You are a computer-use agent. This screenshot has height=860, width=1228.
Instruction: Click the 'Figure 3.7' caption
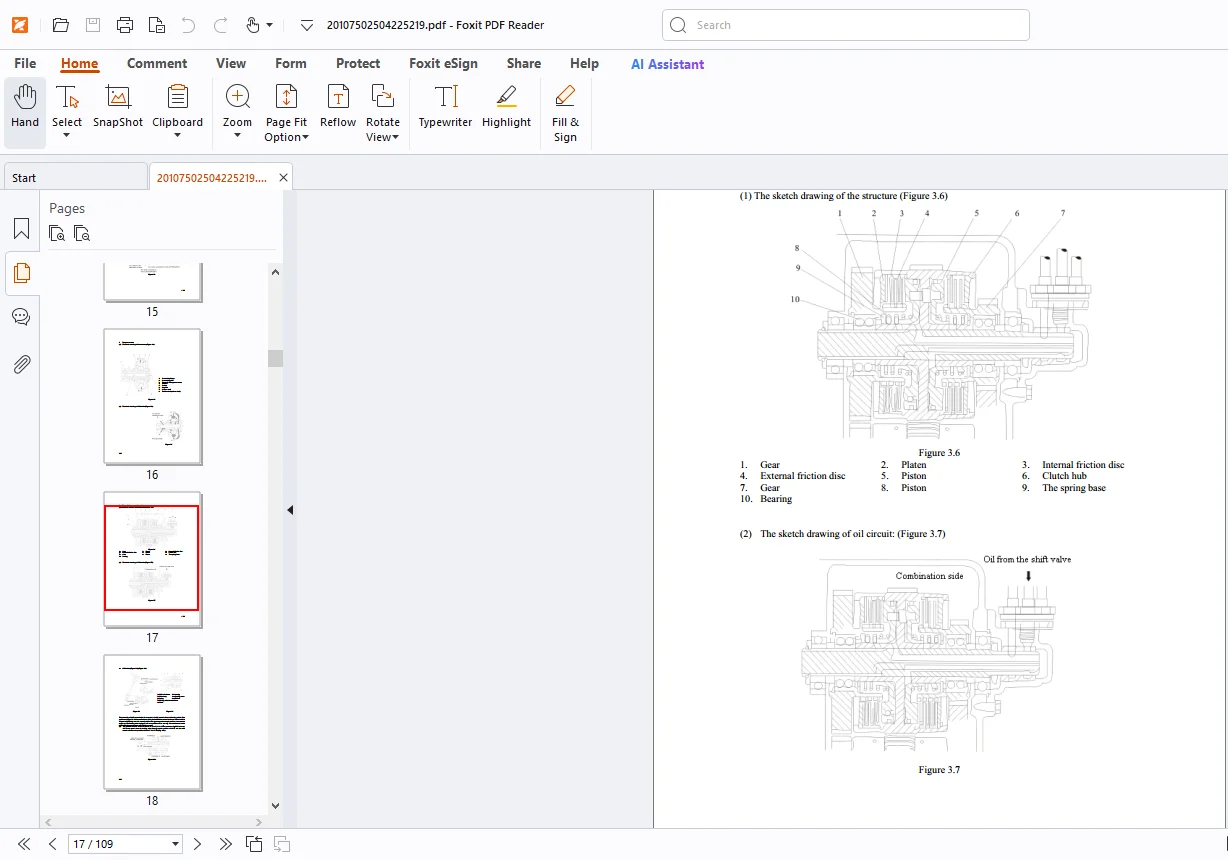coord(939,770)
